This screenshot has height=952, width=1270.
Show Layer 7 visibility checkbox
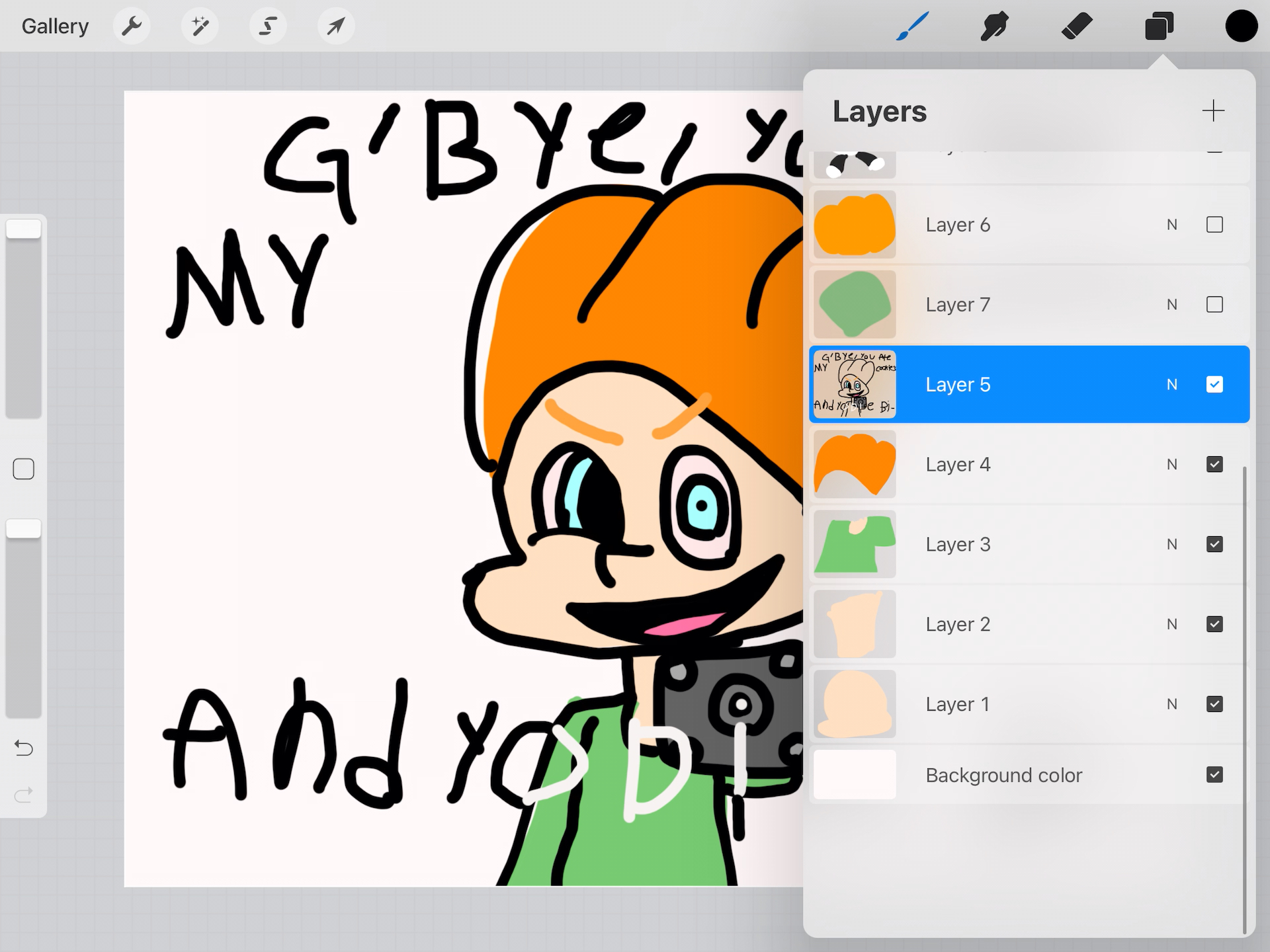pos(1214,305)
